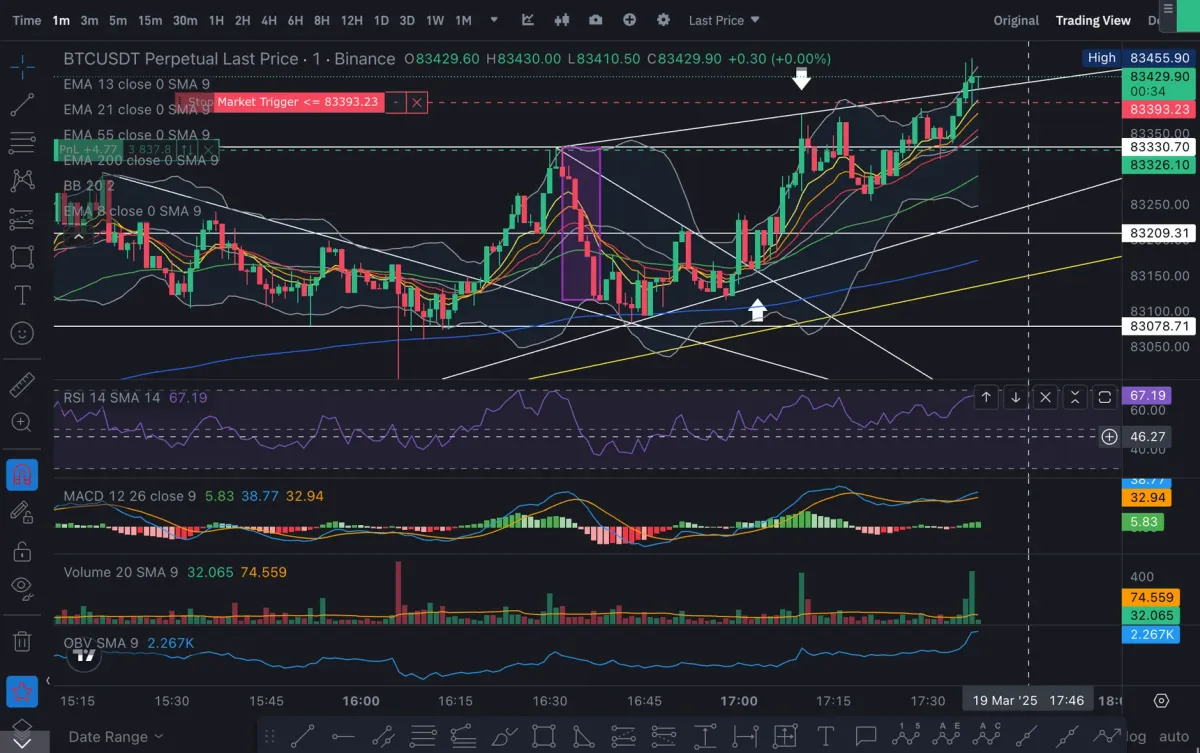This screenshot has height=753, width=1200.
Task: Click EMA 200 close indicator legend
Action: click(x=140, y=160)
